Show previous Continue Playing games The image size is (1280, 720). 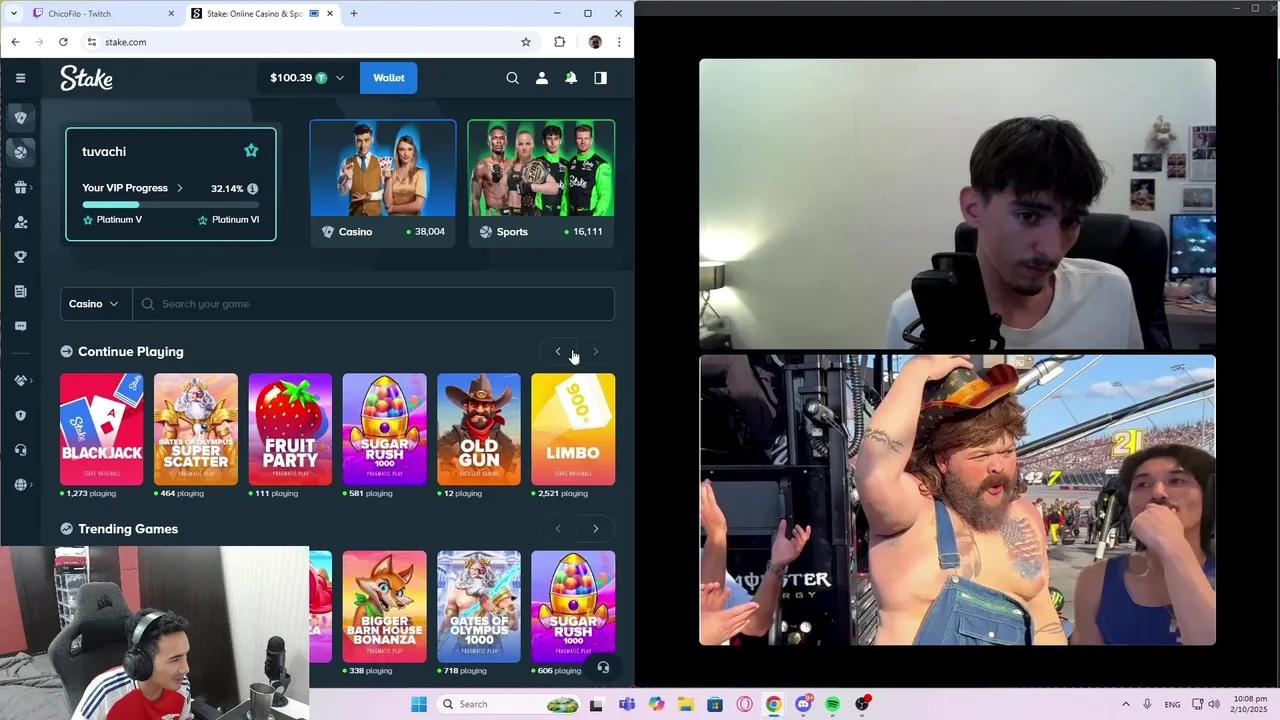click(558, 352)
